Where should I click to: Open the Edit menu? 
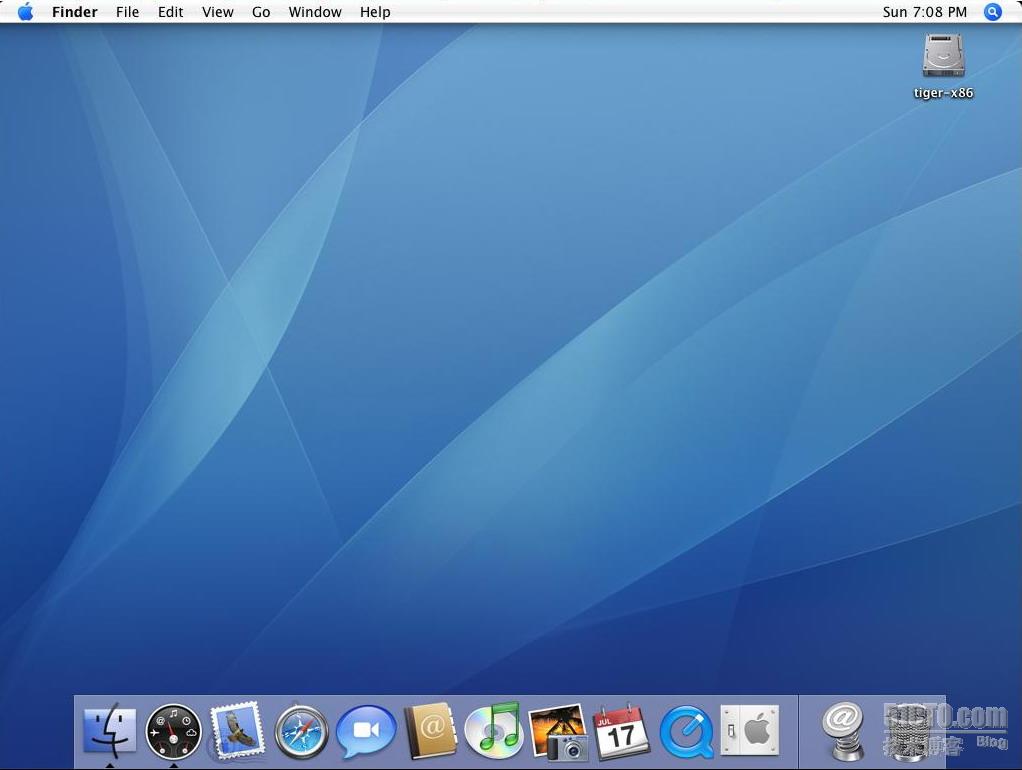pyautogui.click(x=170, y=12)
